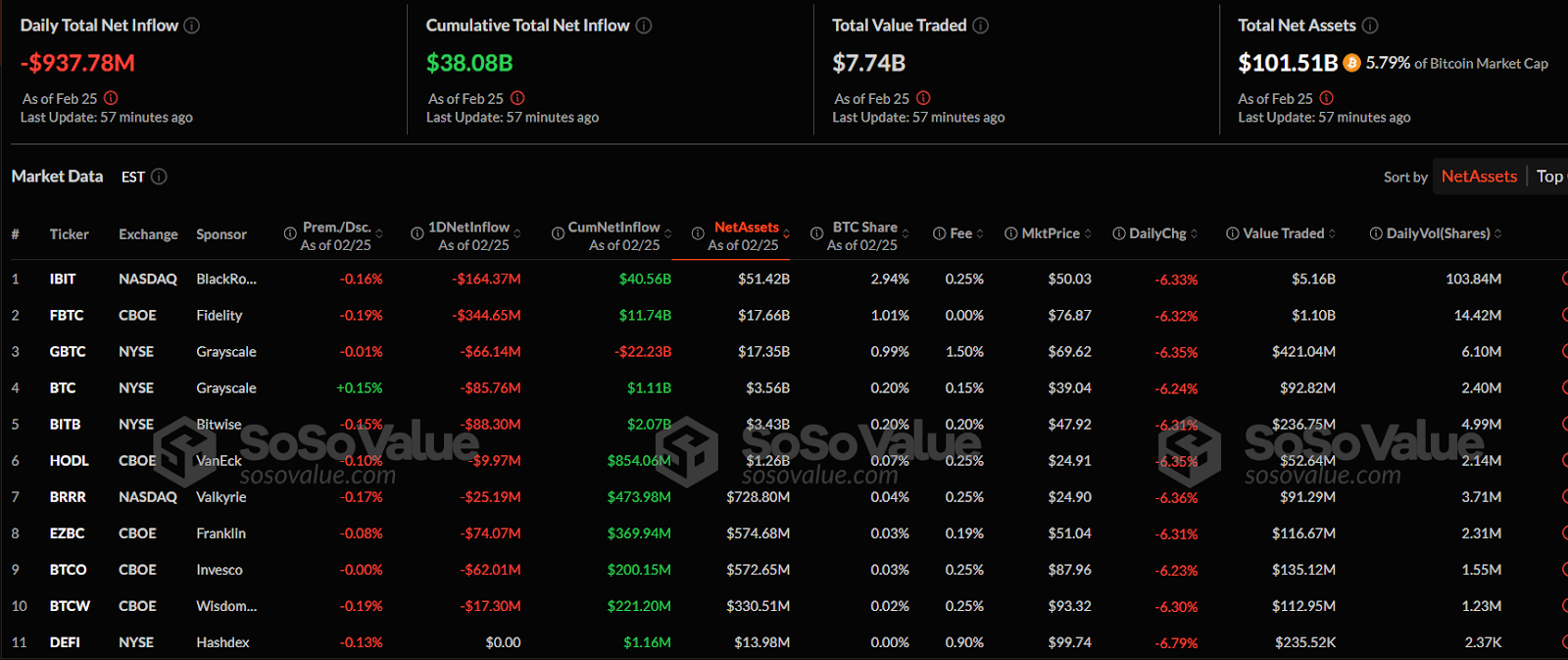1568x660 pixels.
Task: Click info icon next to Total Net Assets
Action: [1370, 25]
